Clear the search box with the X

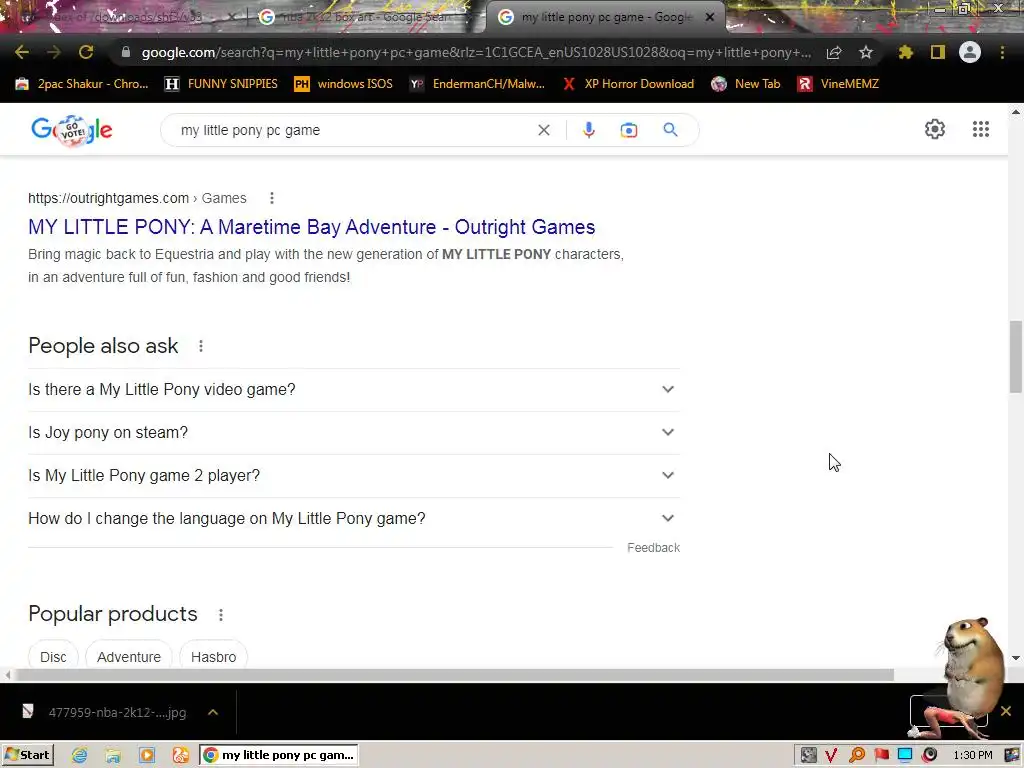tap(543, 130)
